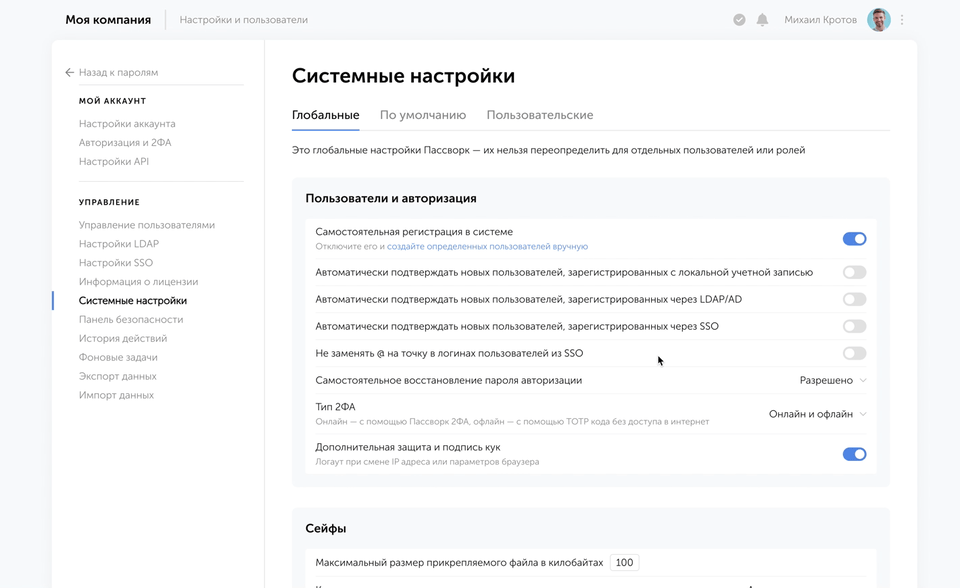
Task: Switch to 'По умолчанию' tab
Action: (x=423, y=115)
